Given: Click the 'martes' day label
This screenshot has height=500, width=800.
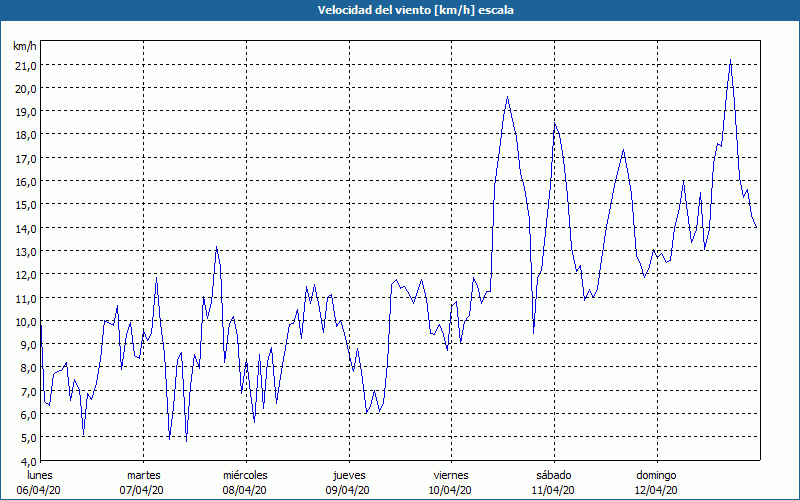Looking at the screenshot, I should pyautogui.click(x=144, y=475).
